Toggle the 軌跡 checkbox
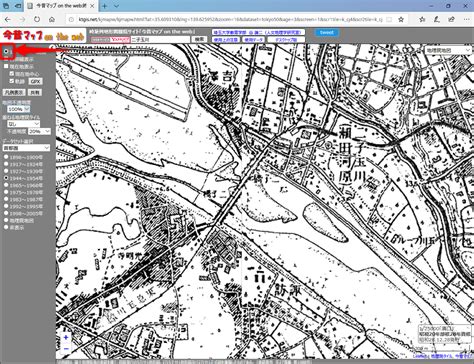474x364 pixels. point(12,81)
